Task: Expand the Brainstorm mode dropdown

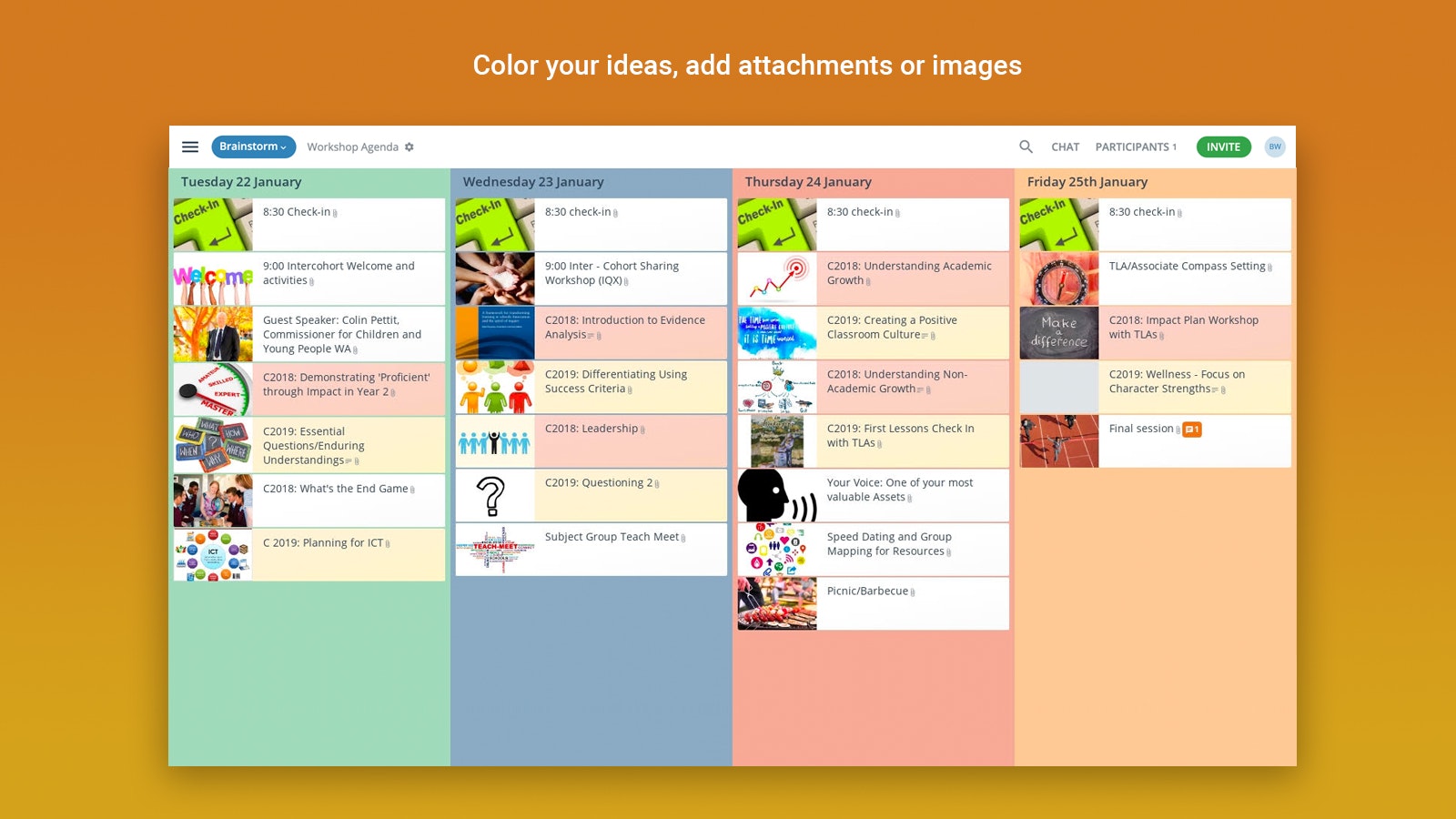Action: coord(253,147)
